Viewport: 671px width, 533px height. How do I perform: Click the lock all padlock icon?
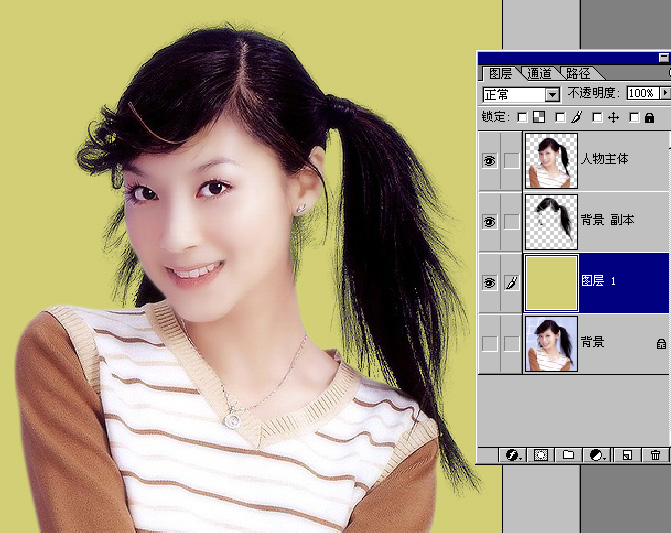(649, 118)
